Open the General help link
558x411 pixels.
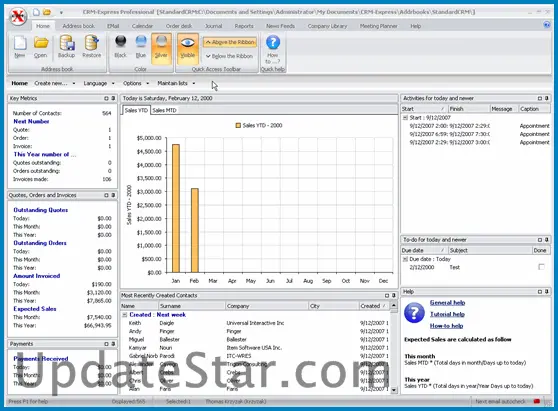[447, 303]
